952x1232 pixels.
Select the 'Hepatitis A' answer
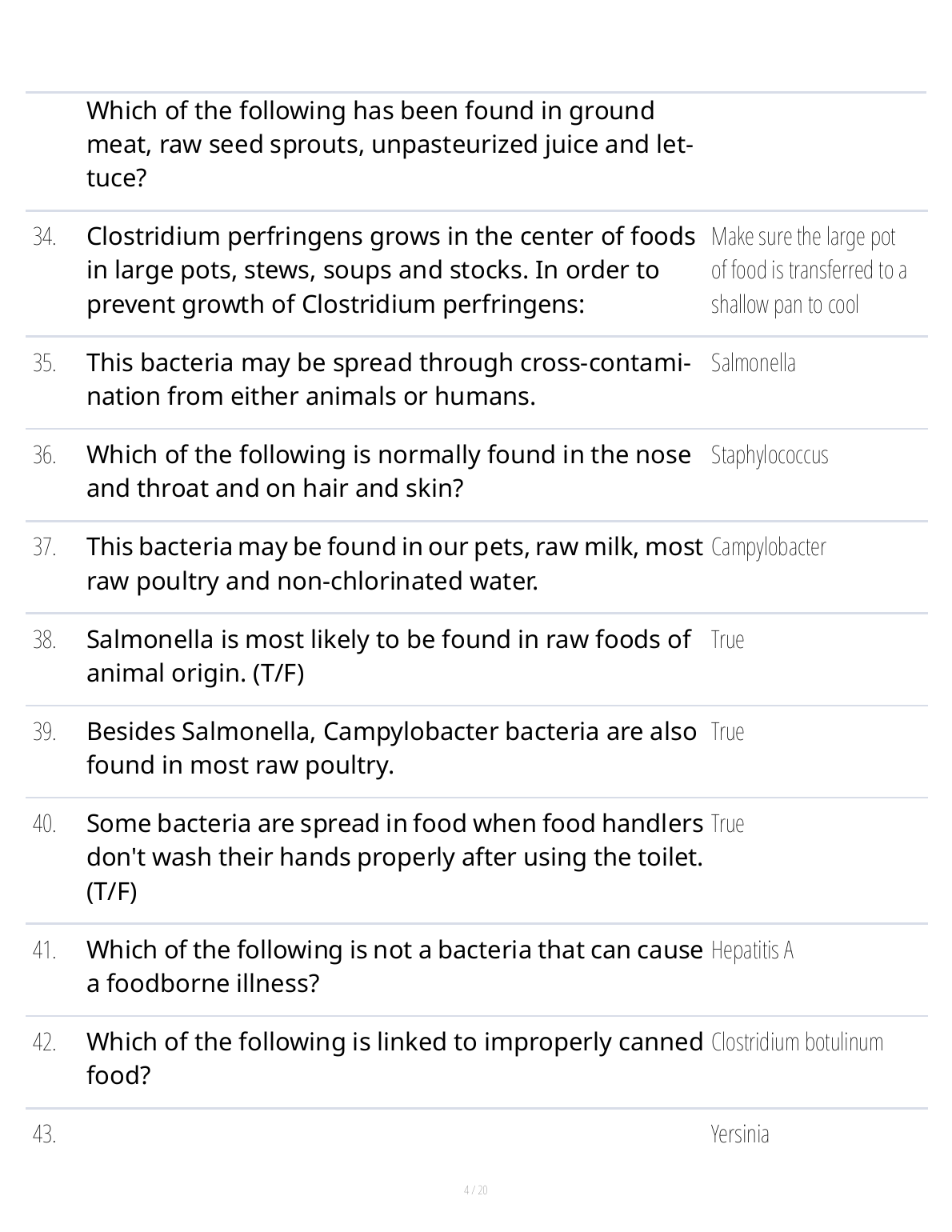752,950
